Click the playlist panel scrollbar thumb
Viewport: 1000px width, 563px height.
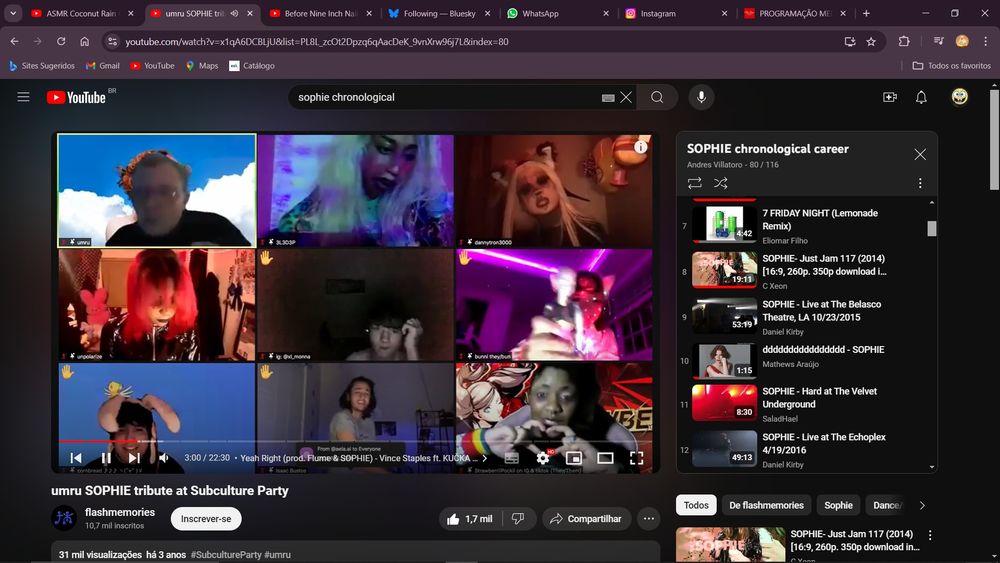[932, 228]
